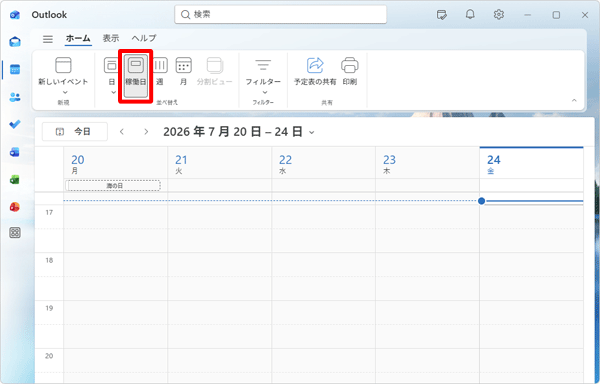Screen dimensions: 600x384
Task: Collapse the ribbon with the chevron
Action: coord(574,100)
